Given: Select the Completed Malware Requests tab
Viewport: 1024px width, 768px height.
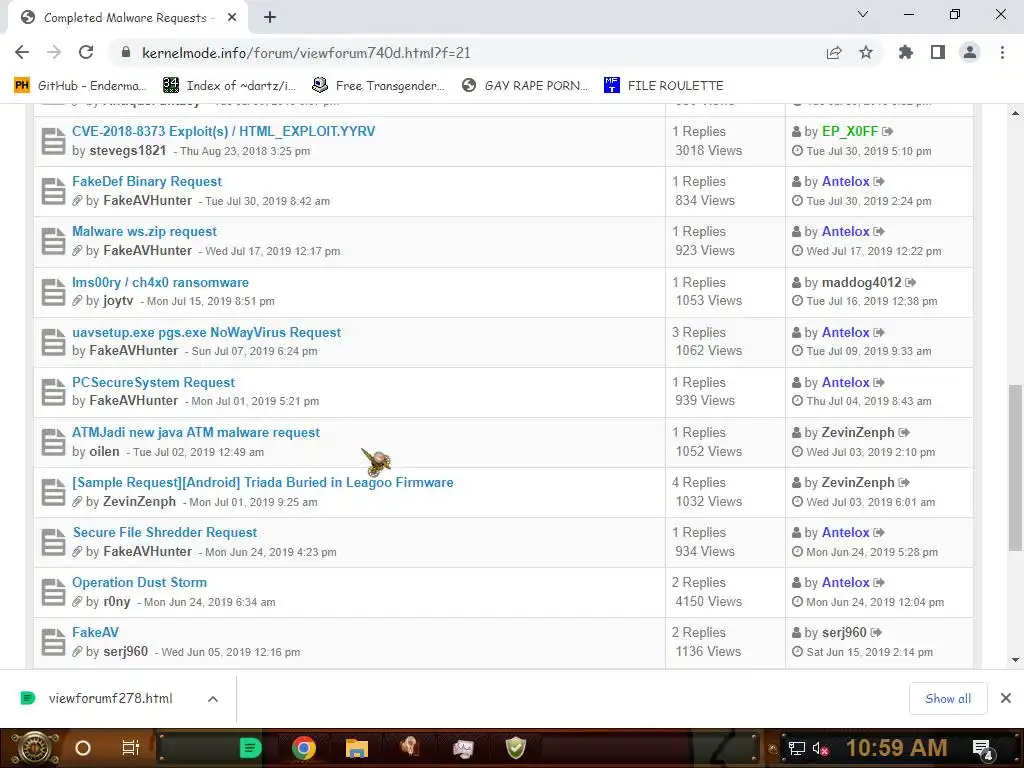Looking at the screenshot, I should tap(127, 18).
